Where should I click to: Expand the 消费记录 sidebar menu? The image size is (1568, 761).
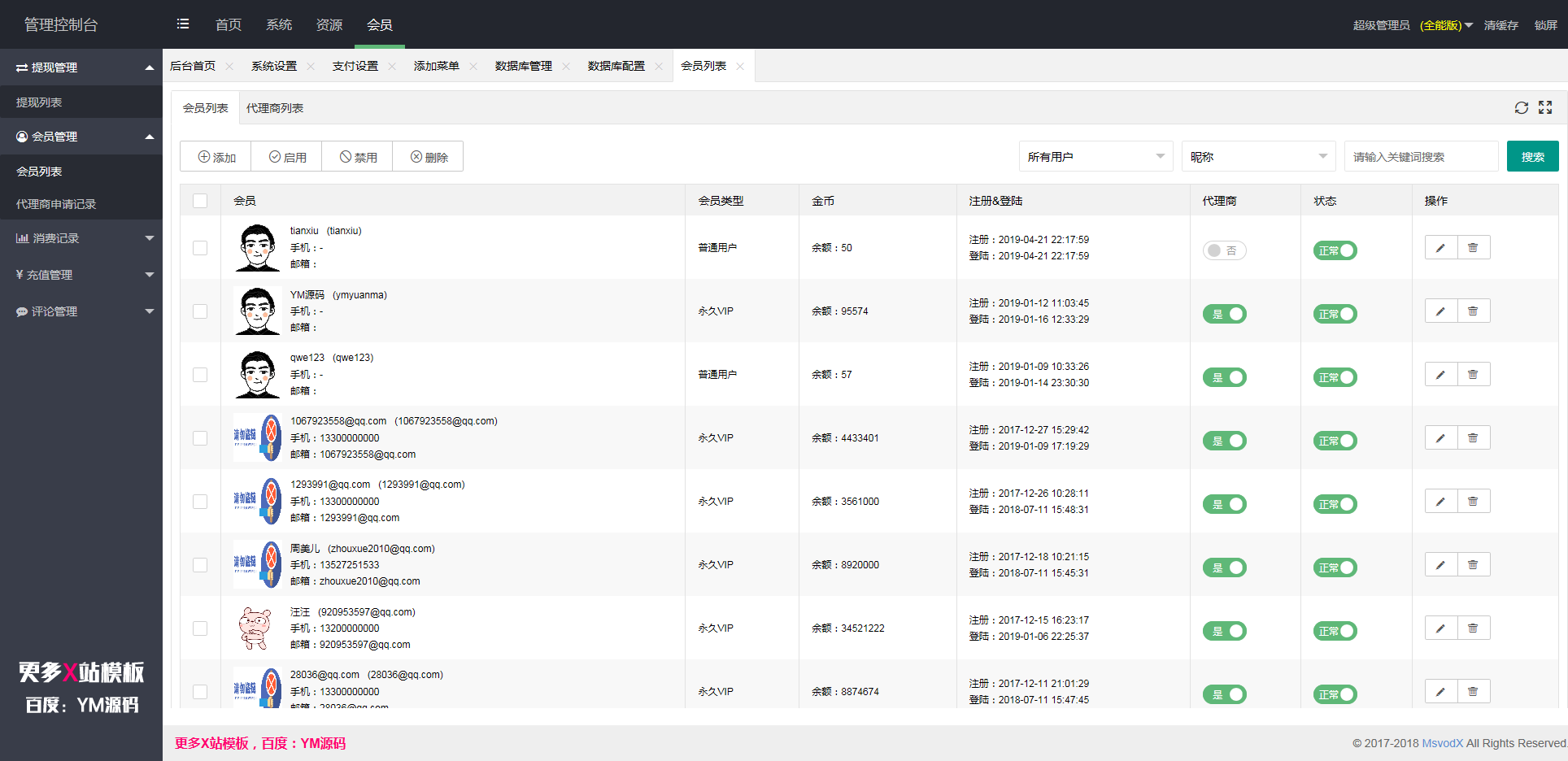pos(81,238)
